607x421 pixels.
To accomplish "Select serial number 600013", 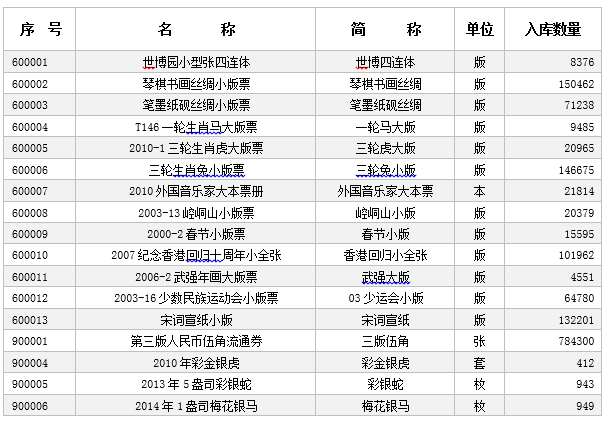I will point(30,320).
